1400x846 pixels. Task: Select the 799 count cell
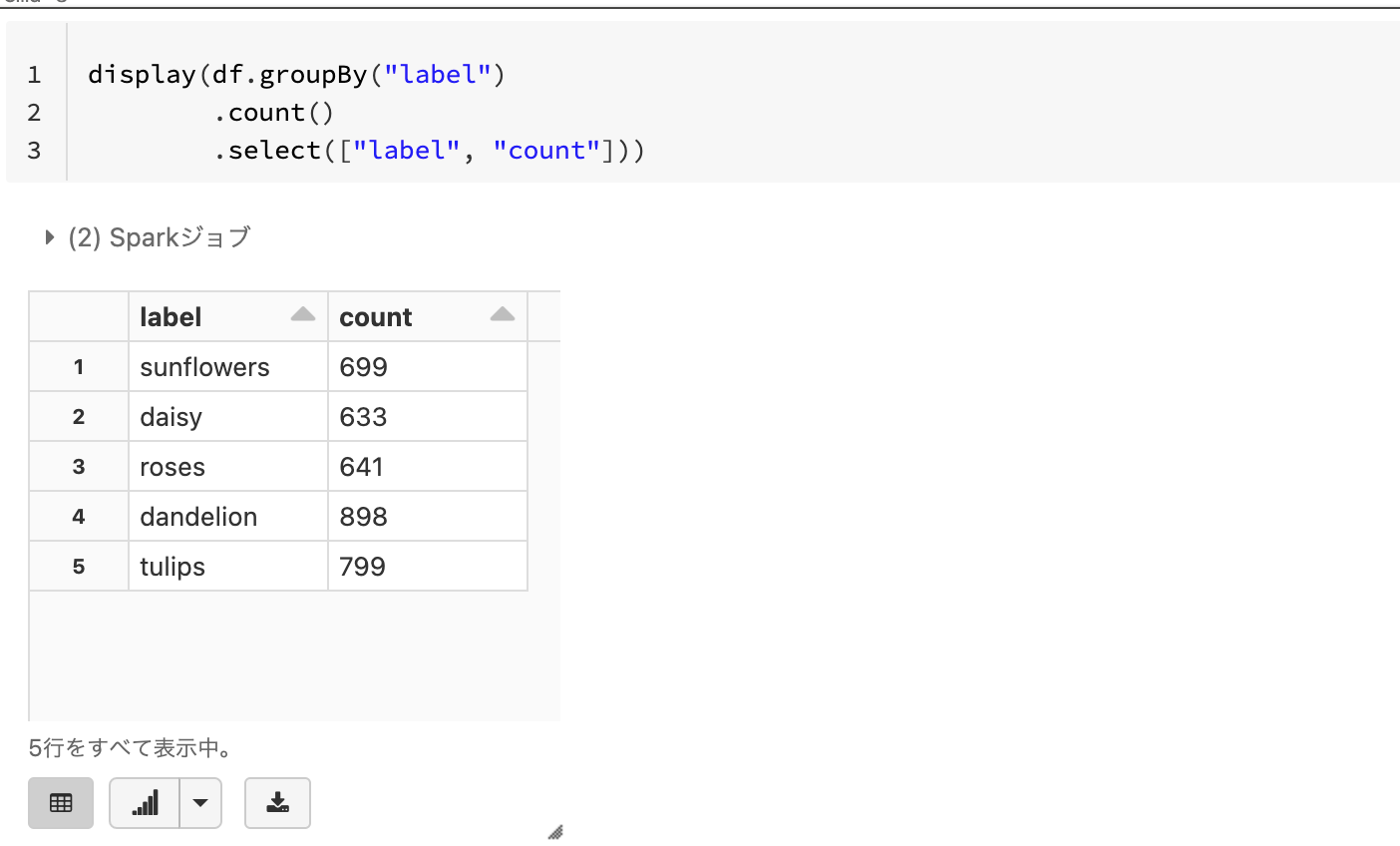click(428, 567)
